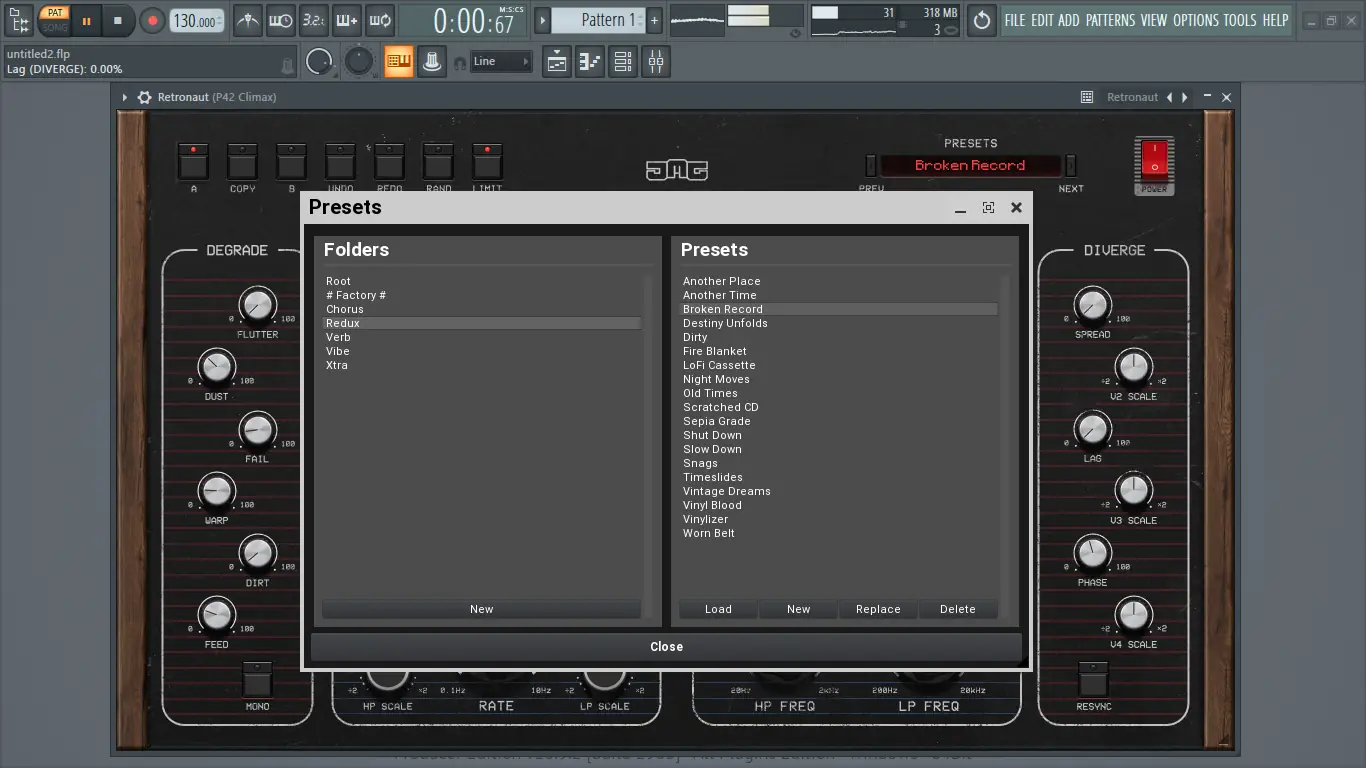Screen dimensions: 1366x768
Task: Open the EDIT menu
Action: [x=1042, y=20]
